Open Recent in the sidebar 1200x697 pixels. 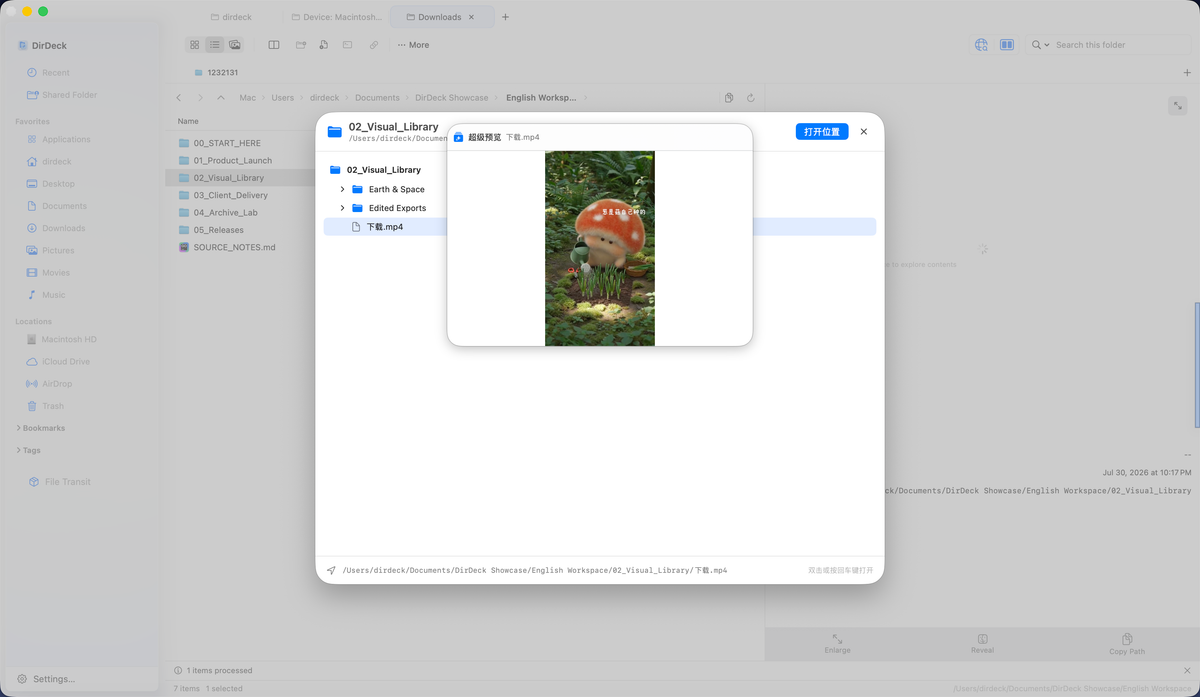(56, 73)
